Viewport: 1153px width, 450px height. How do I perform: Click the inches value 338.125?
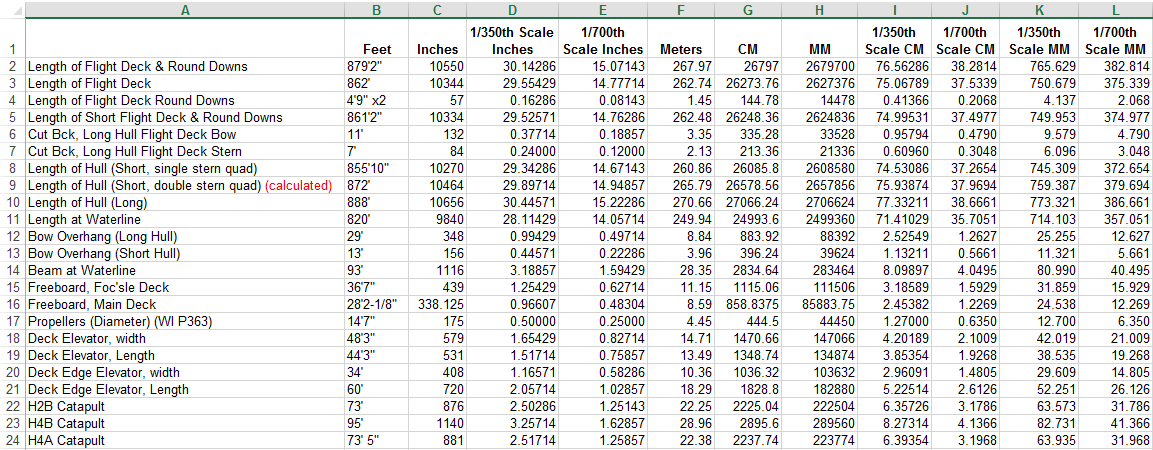(439, 304)
